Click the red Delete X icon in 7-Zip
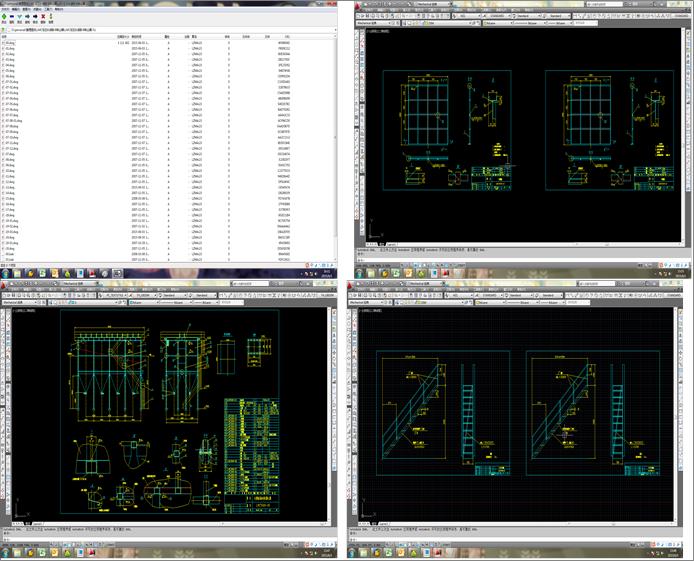The image size is (694, 561). [45, 17]
